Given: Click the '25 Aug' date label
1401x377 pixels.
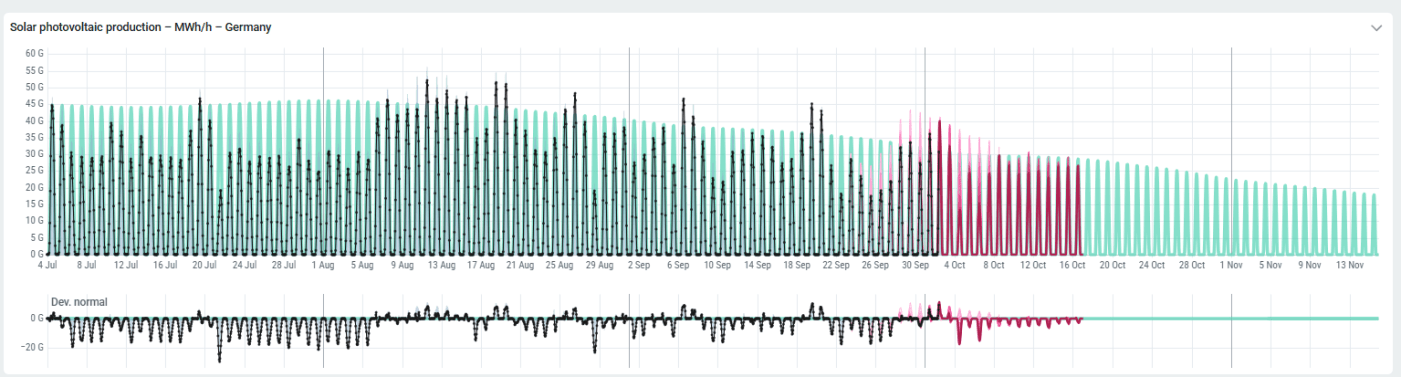Looking at the screenshot, I should [558, 266].
